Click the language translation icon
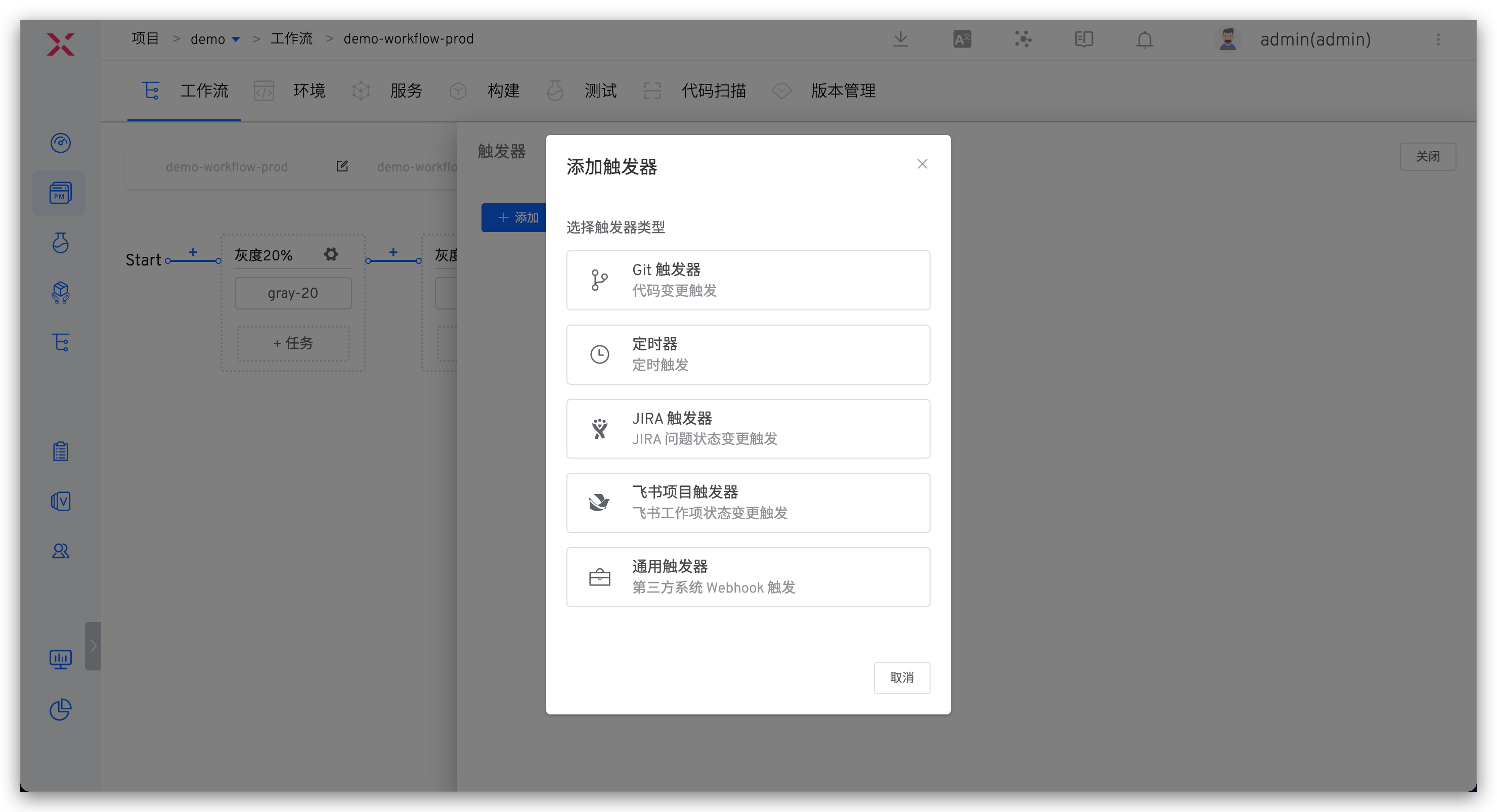This screenshot has height=812, width=1497. click(x=962, y=39)
